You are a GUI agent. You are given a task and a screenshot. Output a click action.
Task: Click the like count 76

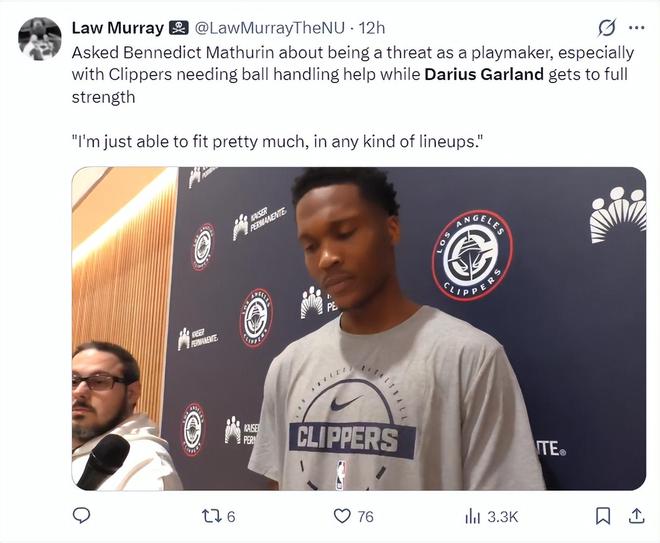(365, 516)
